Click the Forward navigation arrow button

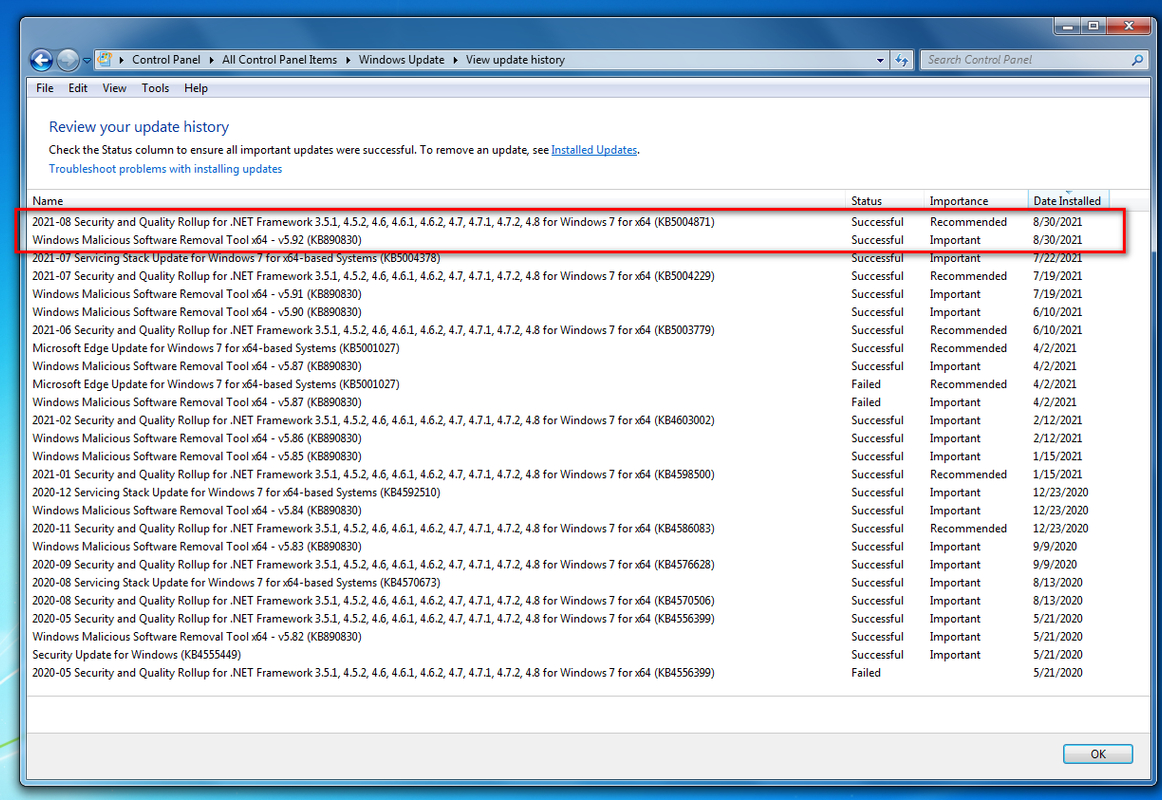[x=67, y=60]
